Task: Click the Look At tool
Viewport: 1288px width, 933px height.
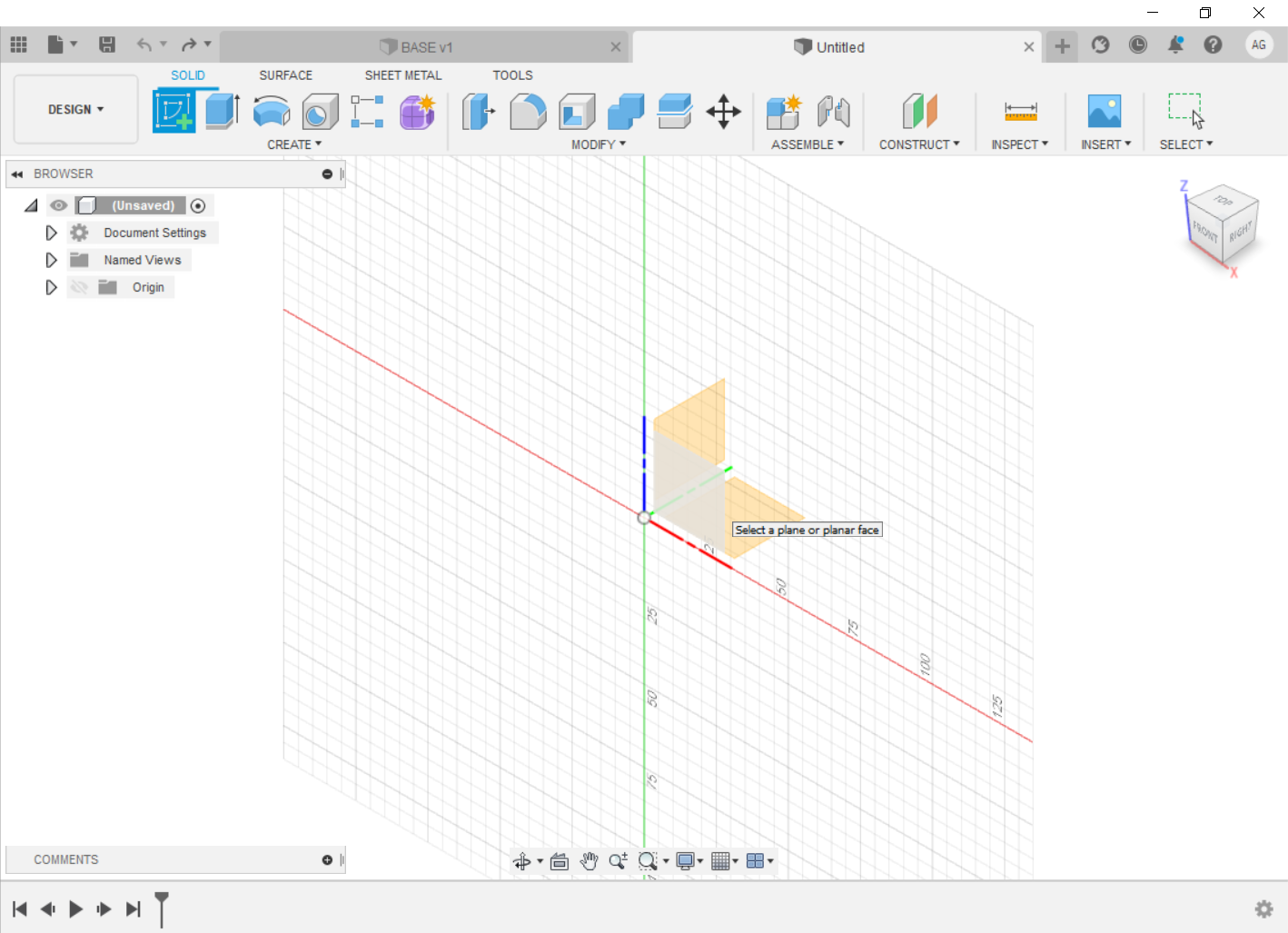Action: coord(560,861)
